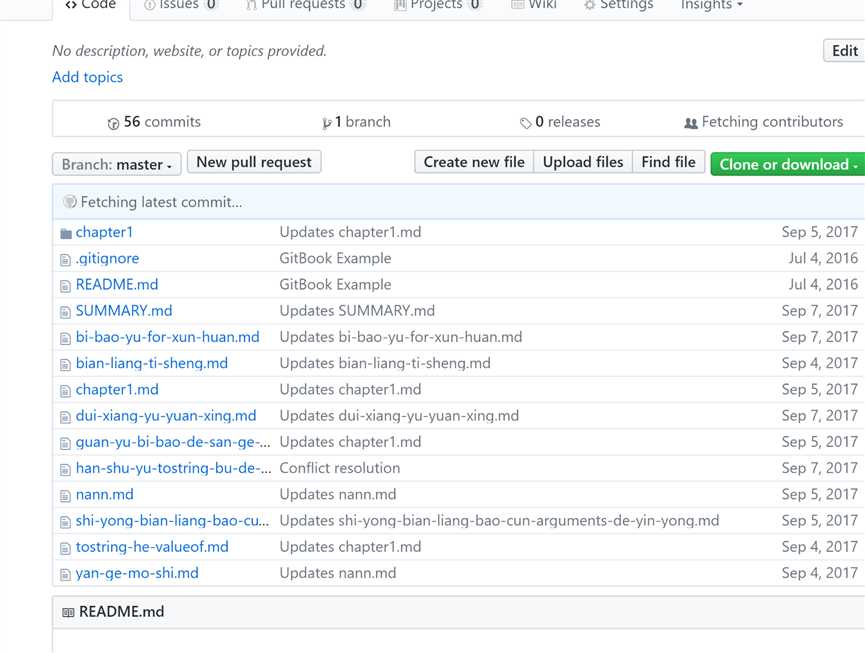Open the SUMMARY.md file
The height and width of the screenshot is (653, 865).
124,311
